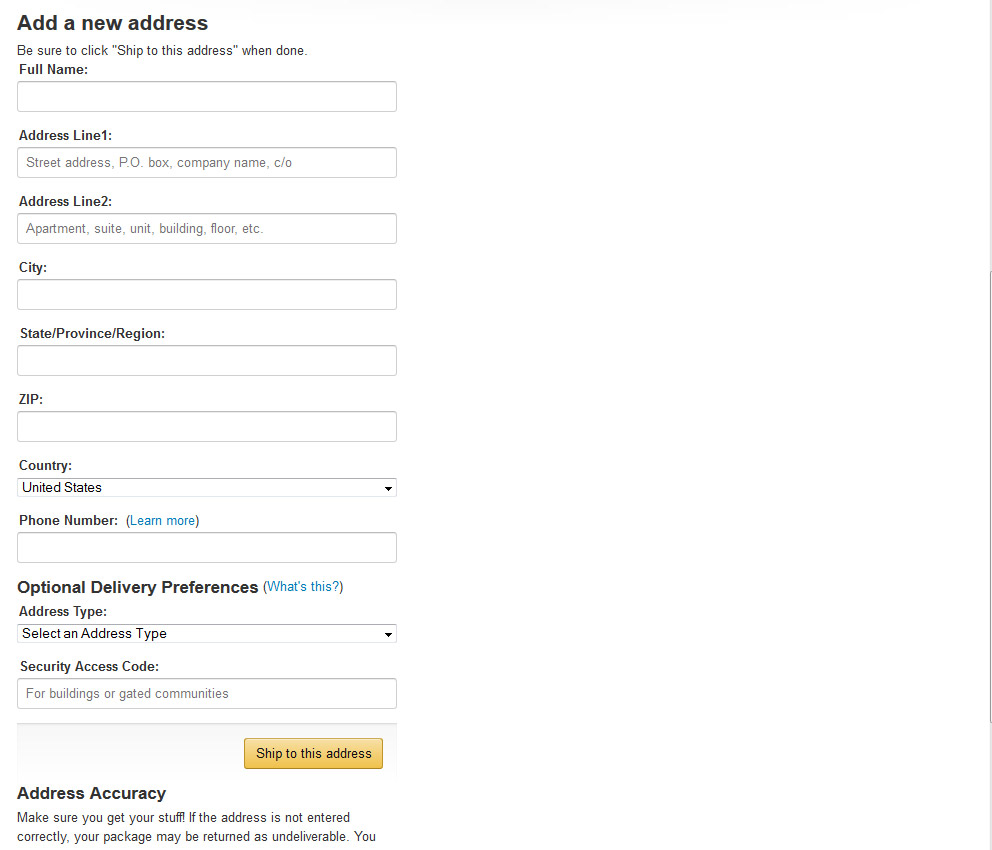Click the "Optional Delivery Preferences" heading
Image resolution: width=992 pixels, height=850 pixels.
click(x=138, y=588)
